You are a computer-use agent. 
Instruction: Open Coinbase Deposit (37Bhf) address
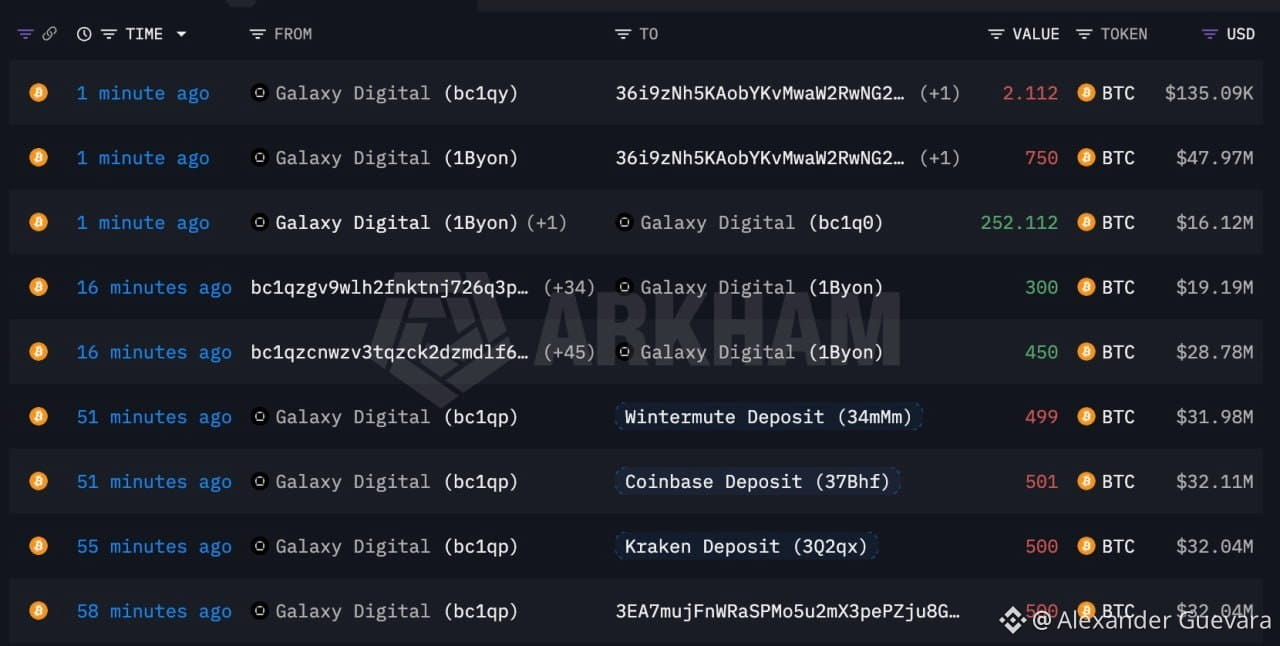pos(757,481)
